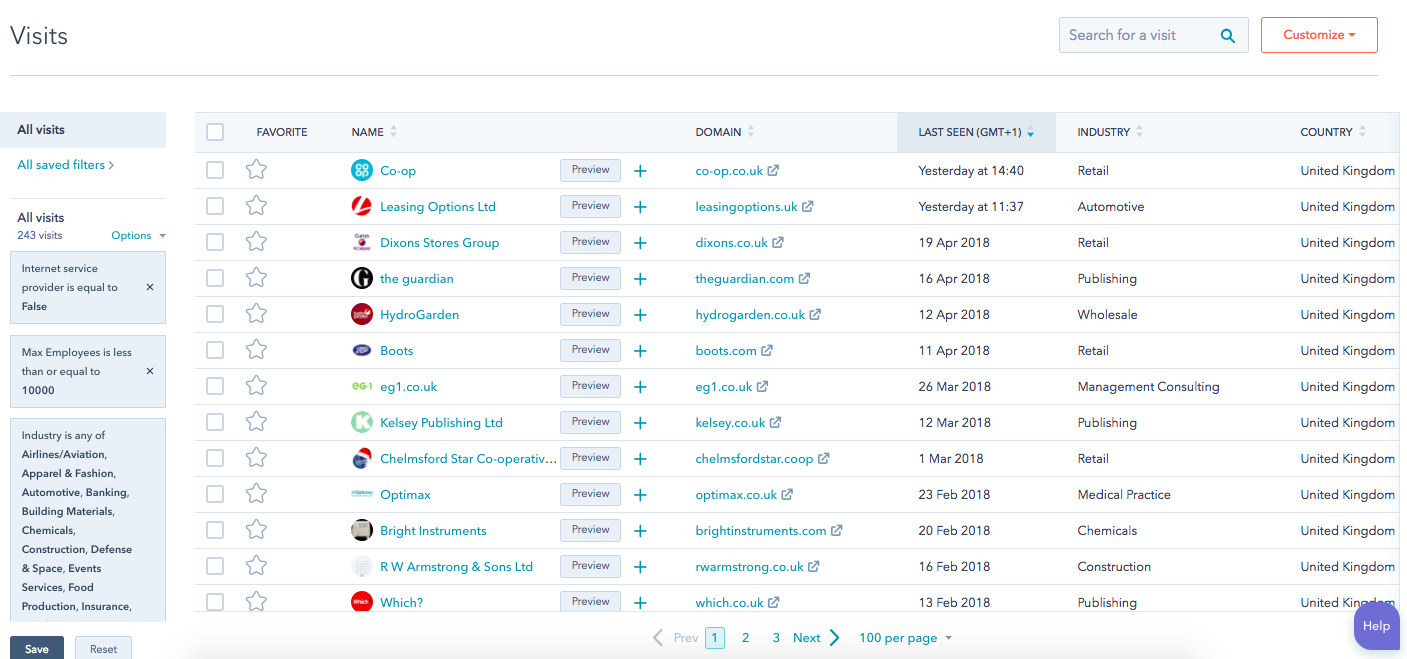Tick the select-all checkbox in header
This screenshot has width=1407, height=659.
(215, 132)
